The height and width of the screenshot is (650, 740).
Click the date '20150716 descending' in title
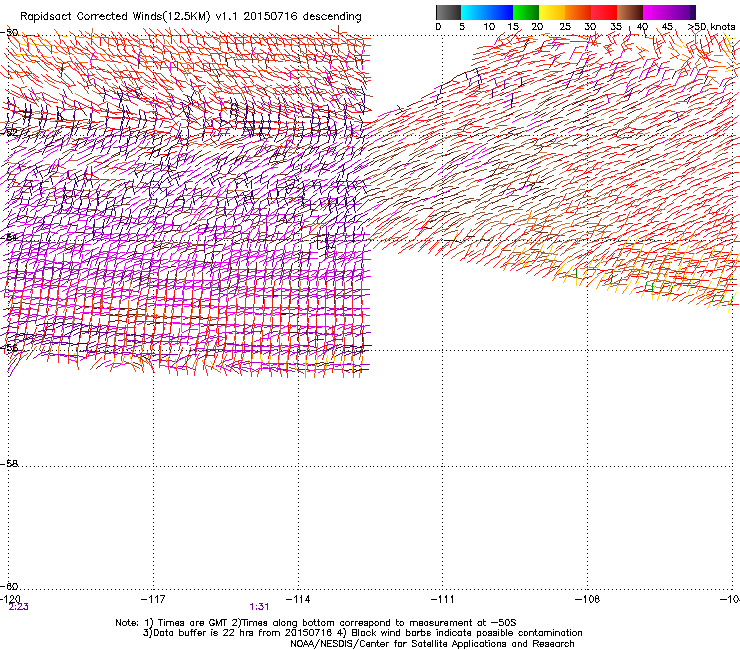pos(303,17)
